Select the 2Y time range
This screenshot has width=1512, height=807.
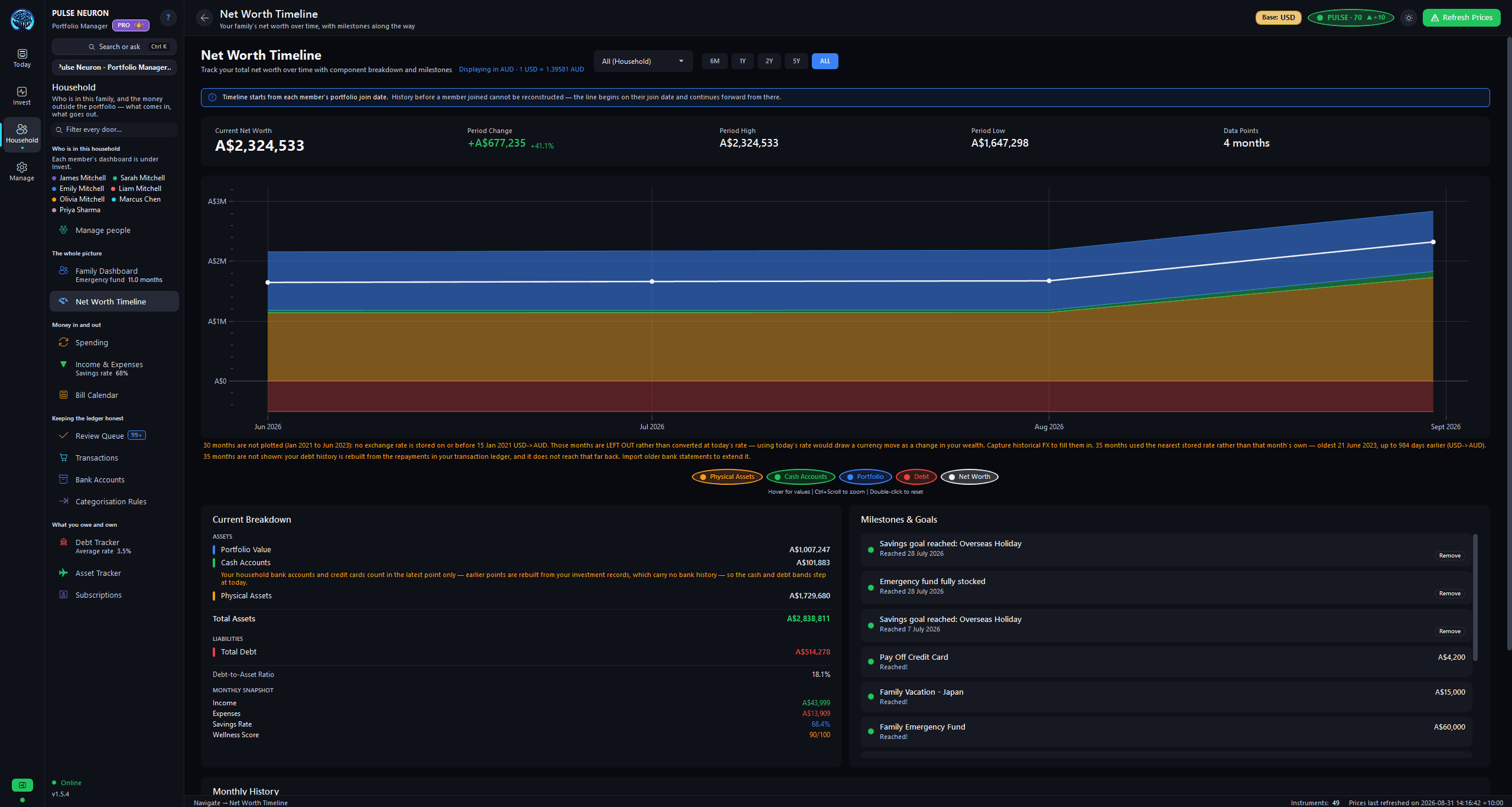[x=769, y=61]
